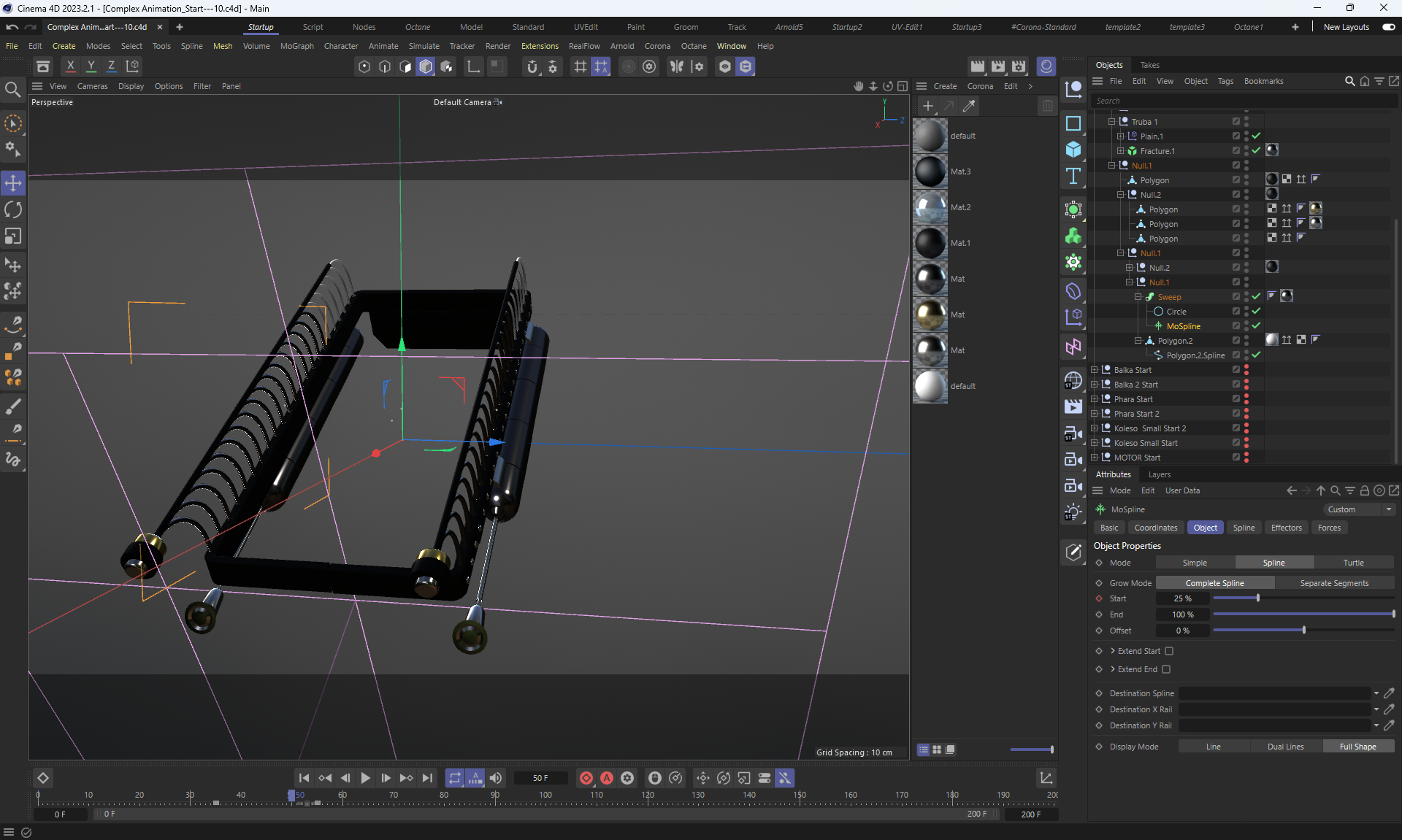Enable the Extend Start checkbox
1402x840 pixels.
(x=1169, y=651)
